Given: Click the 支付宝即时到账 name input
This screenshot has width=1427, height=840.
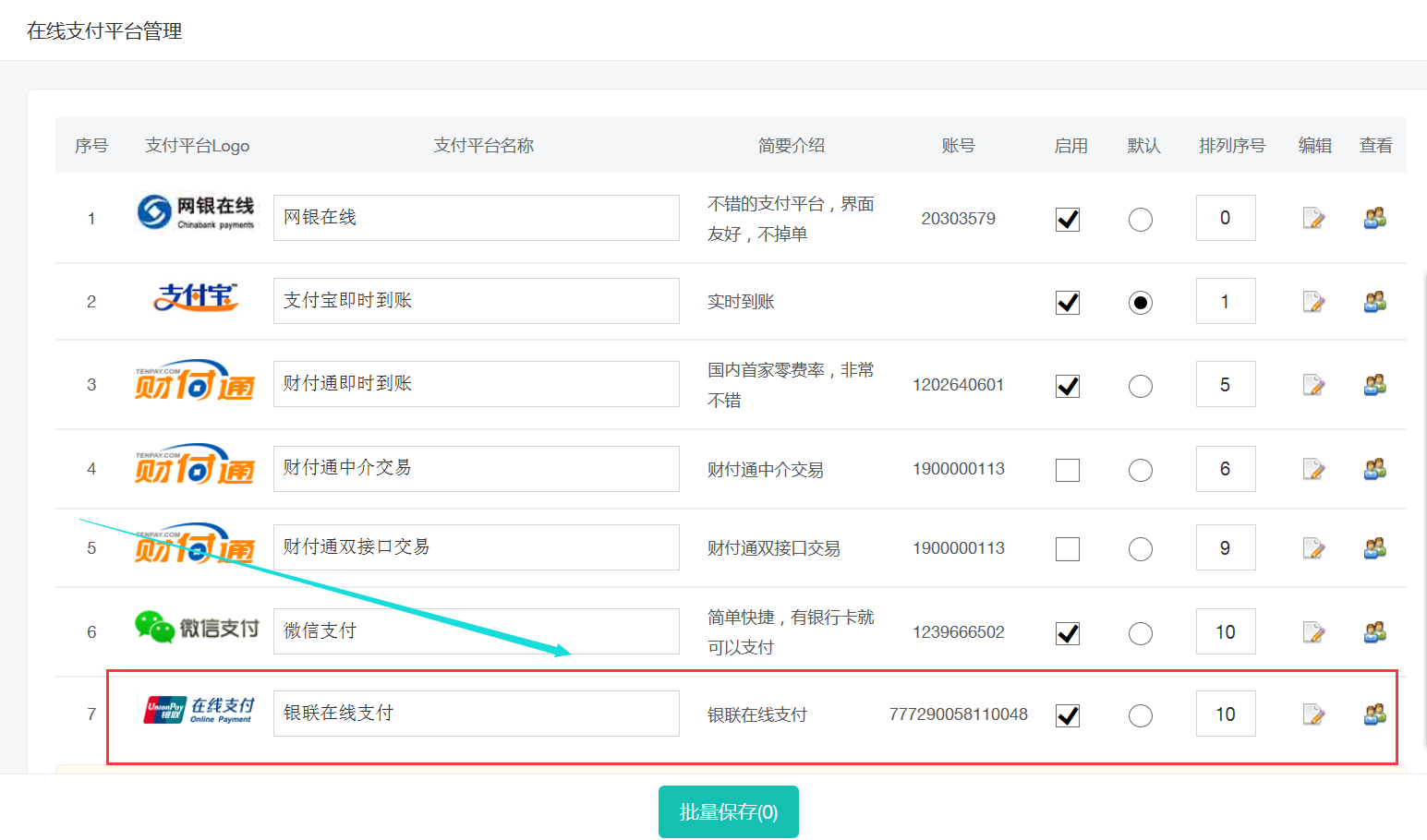Looking at the screenshot, I should (476, 301).
